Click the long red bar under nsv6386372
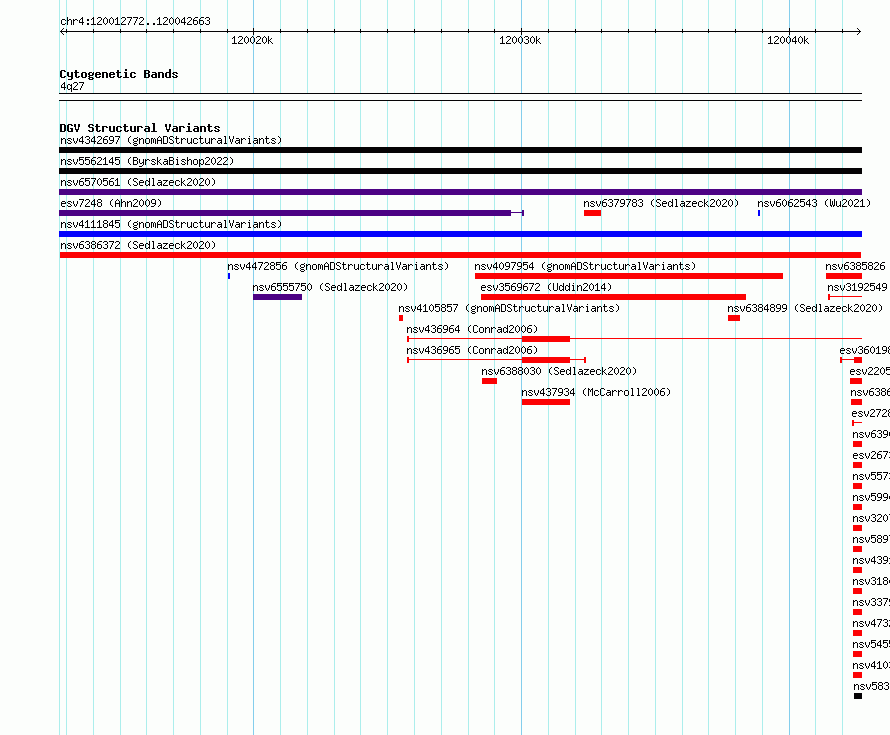890x735 pixels. click(x=460, y=255)
